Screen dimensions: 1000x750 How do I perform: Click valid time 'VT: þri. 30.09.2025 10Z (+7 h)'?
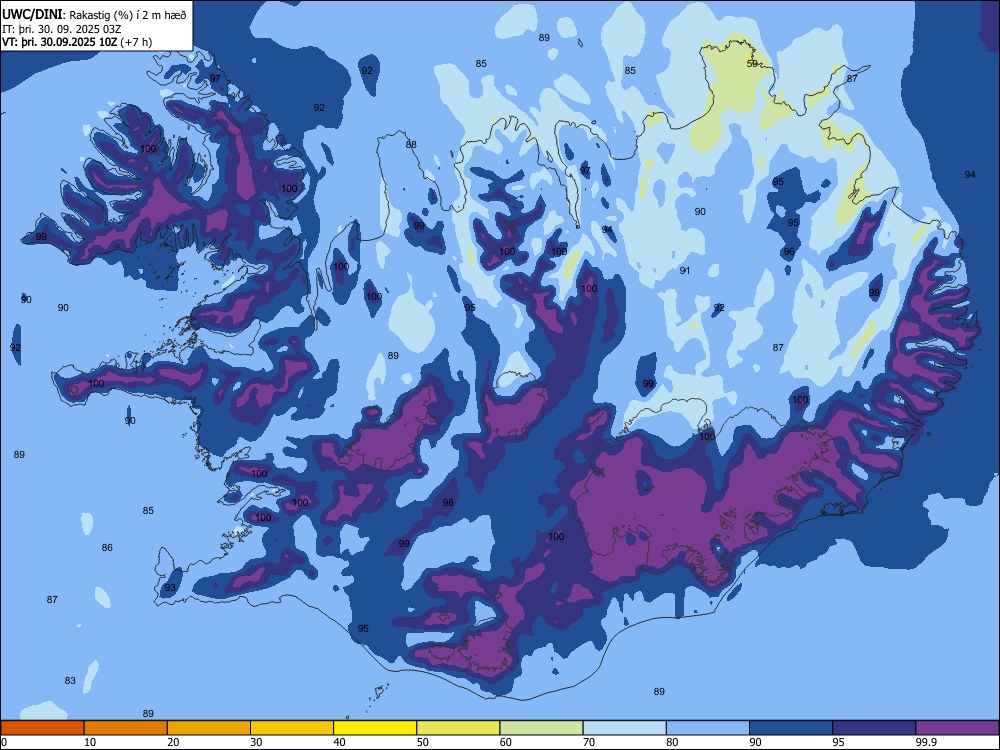(x=77, y=42)
